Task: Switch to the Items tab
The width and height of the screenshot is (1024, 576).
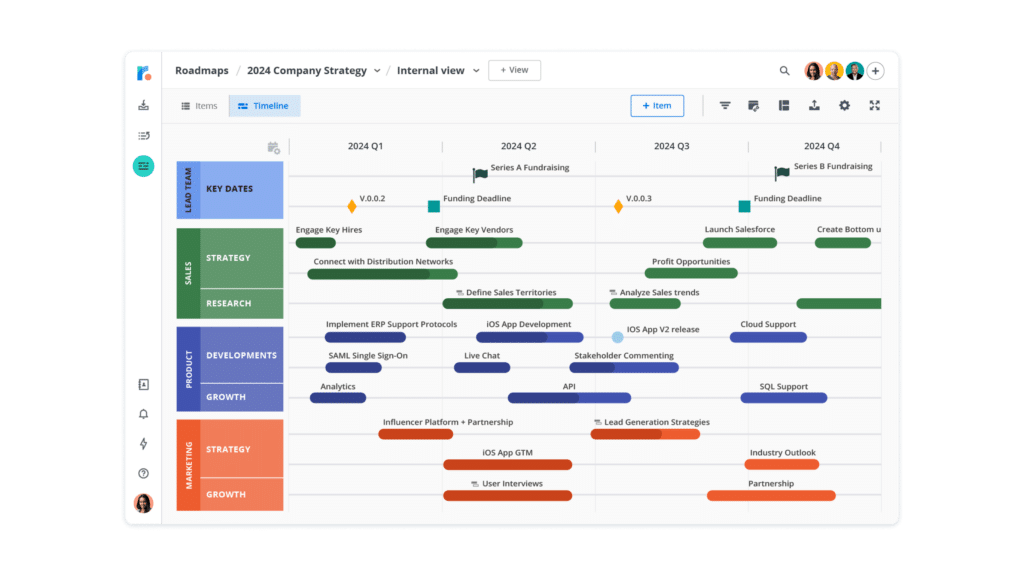Action: point(199,106)
